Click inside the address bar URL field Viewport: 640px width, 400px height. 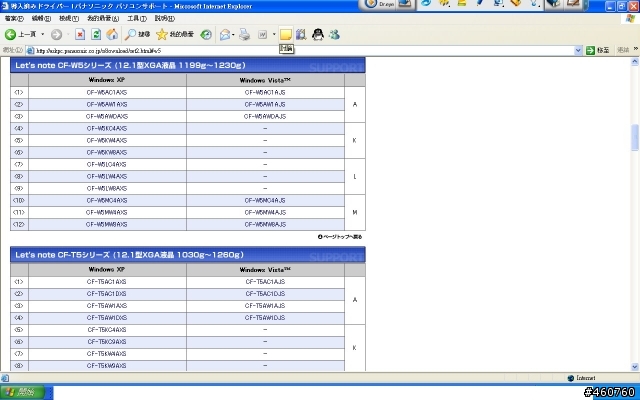302,50
